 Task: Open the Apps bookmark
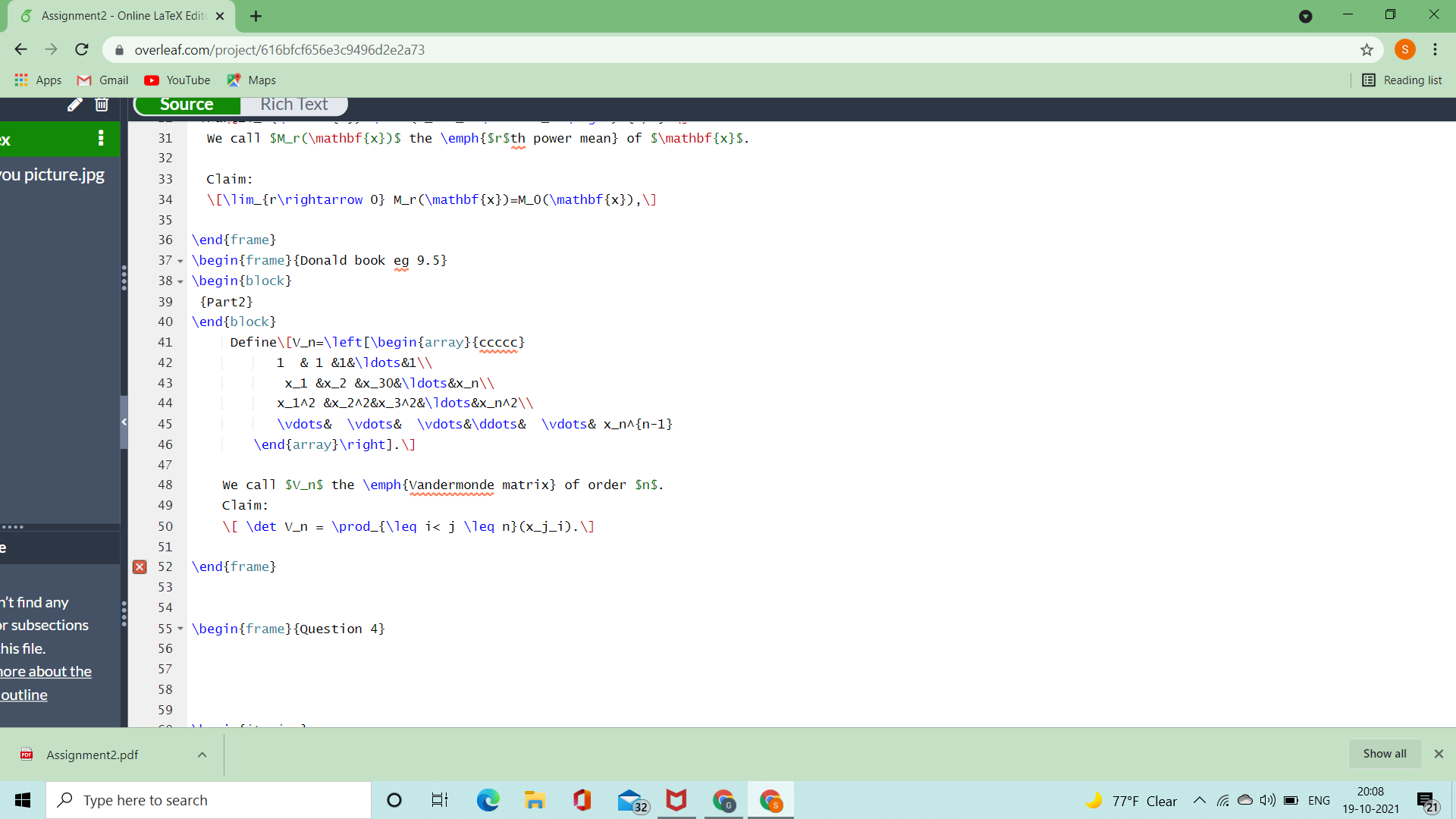pyautogui.click(x=38, y=80)
